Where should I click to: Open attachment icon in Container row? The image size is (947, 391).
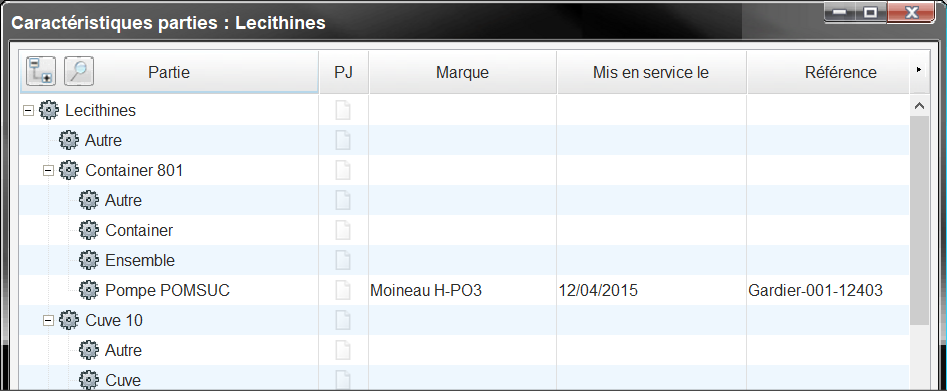tap(343, 230)
